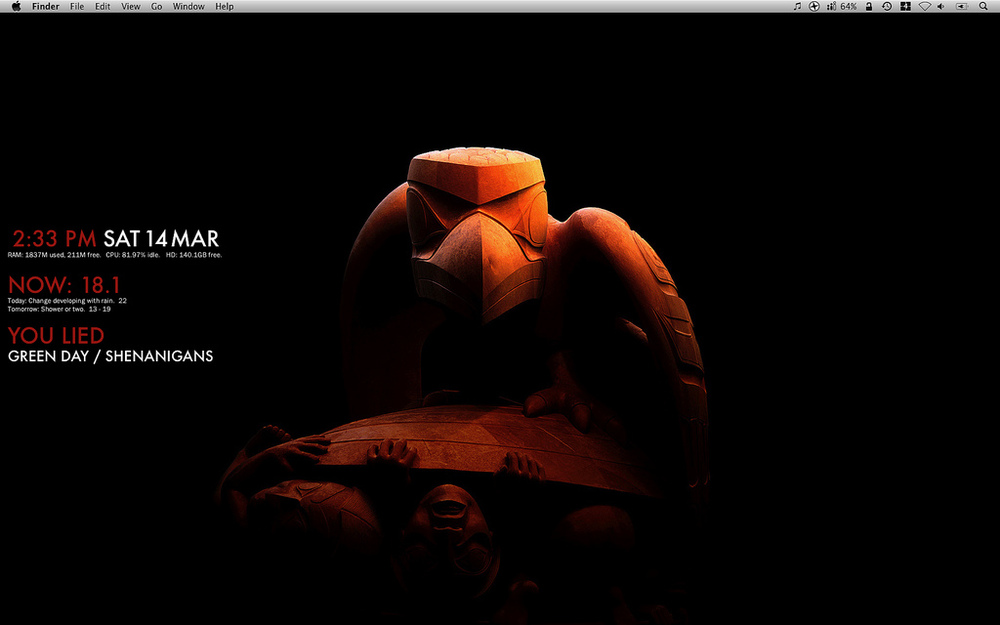
Task: Open the Edit menu
Action: click(103, 6)
